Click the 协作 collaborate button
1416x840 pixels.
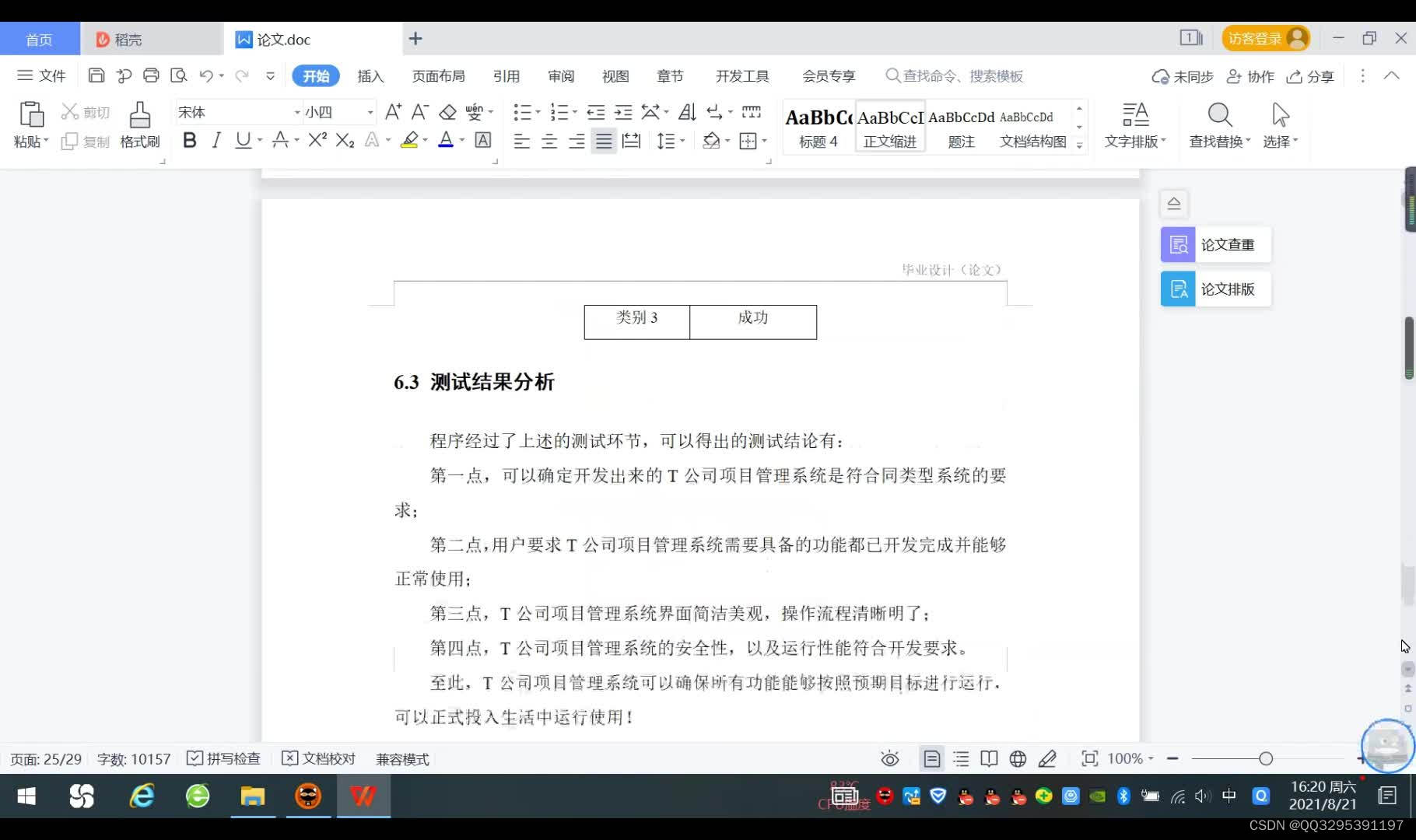(x=1250, y=76)
